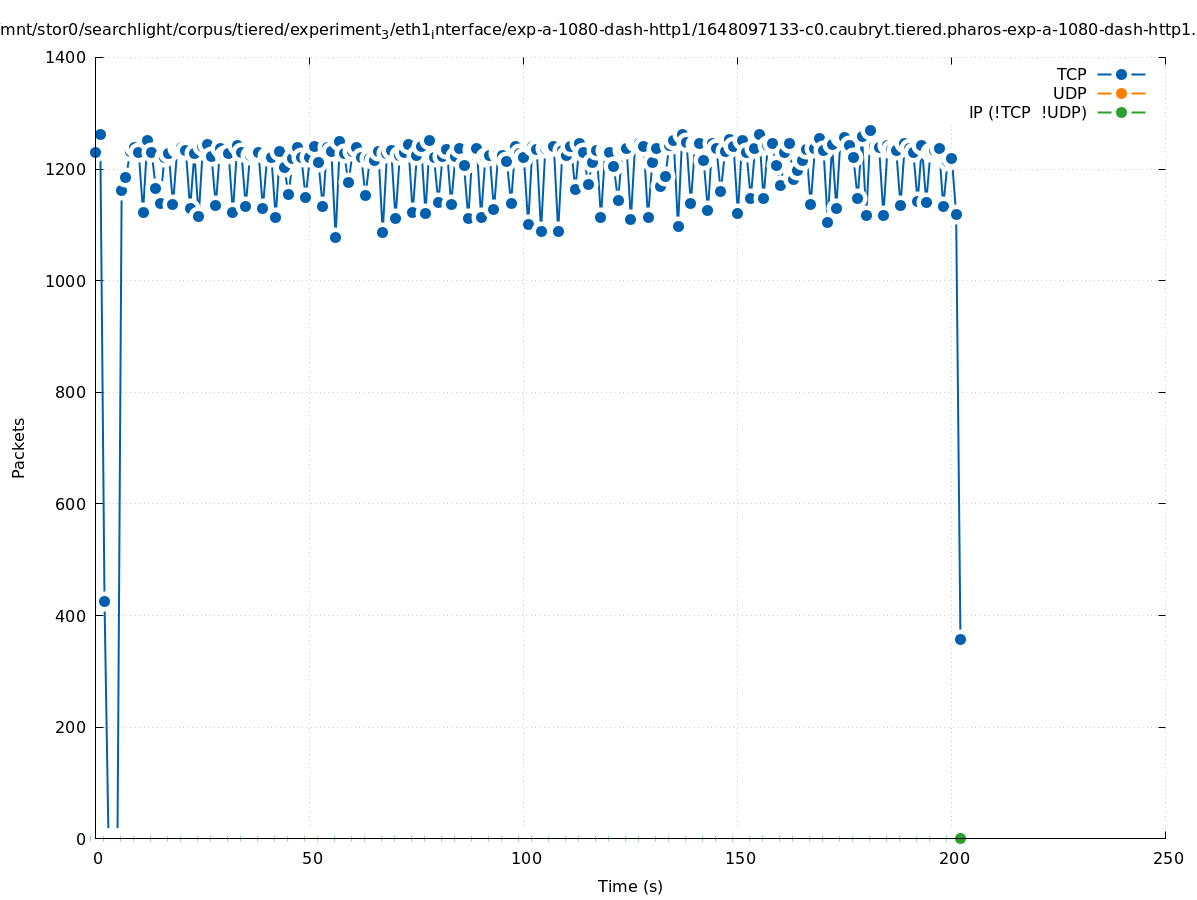Click the 100 tick label on the x-axis
The width and height of the screenshot is (1197, 900).
525,858
